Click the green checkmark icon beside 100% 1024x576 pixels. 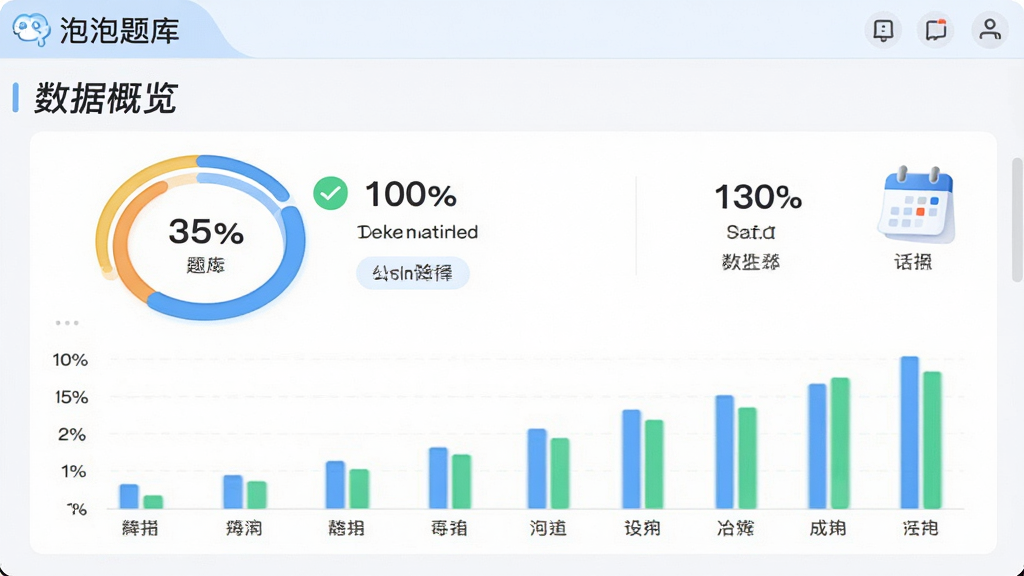[330, 193]
